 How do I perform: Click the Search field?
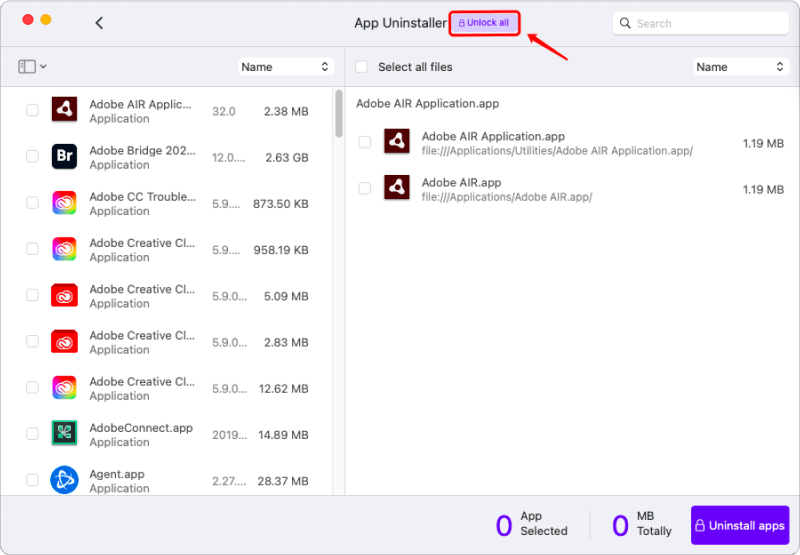click(x=701, y=23)
